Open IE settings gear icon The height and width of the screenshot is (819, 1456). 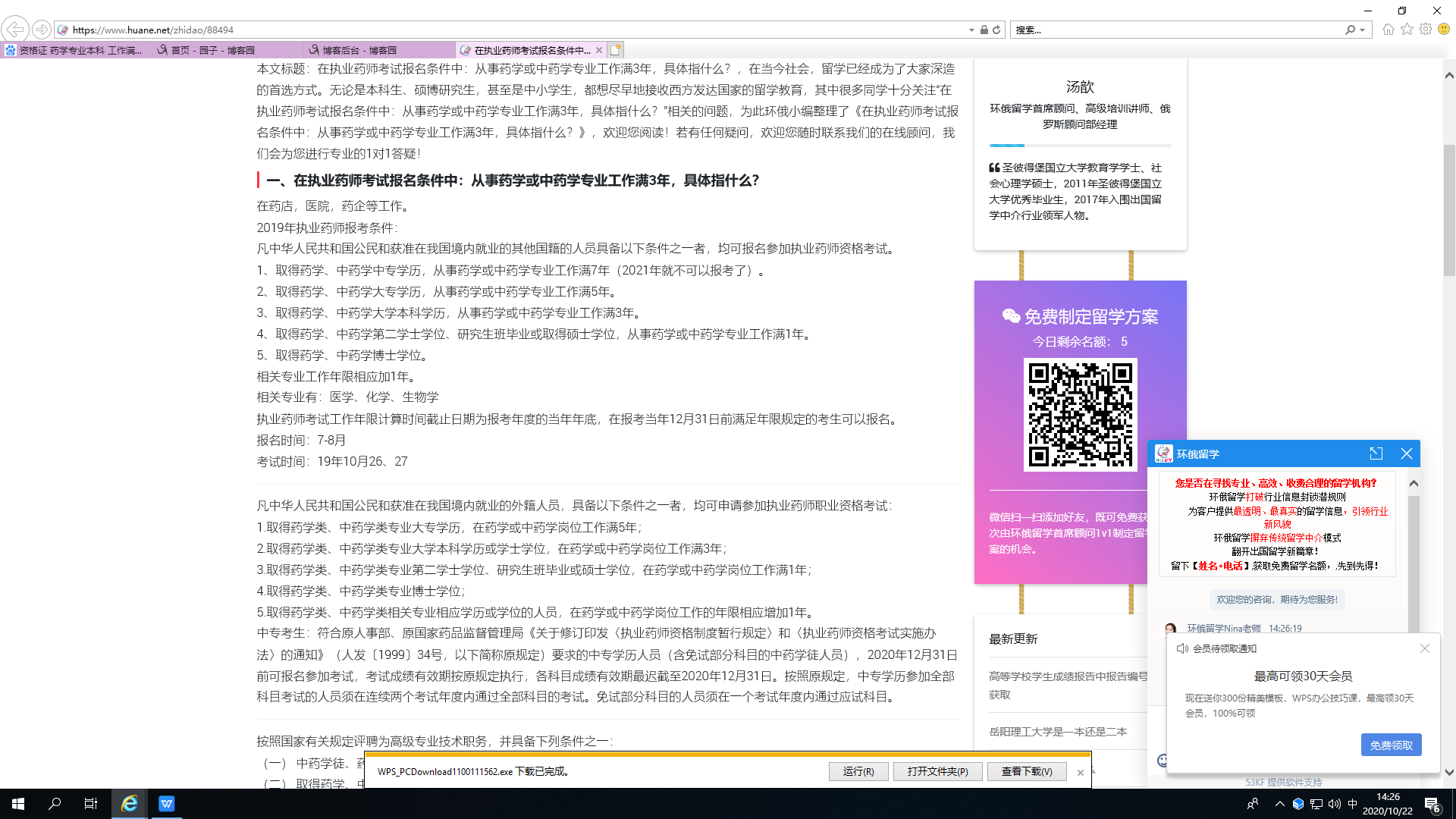pyautogui.click(x=1426, y=30)
